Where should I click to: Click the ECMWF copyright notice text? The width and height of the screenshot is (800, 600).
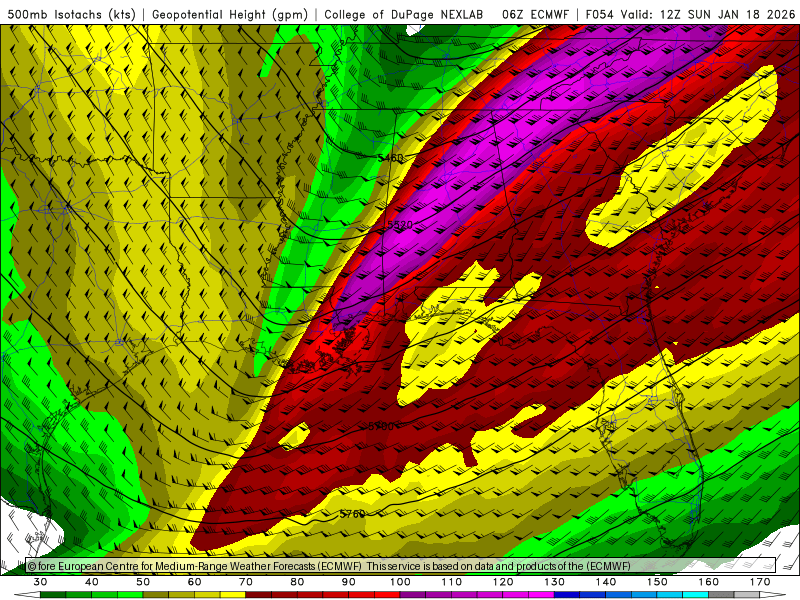tap(329, 566)
